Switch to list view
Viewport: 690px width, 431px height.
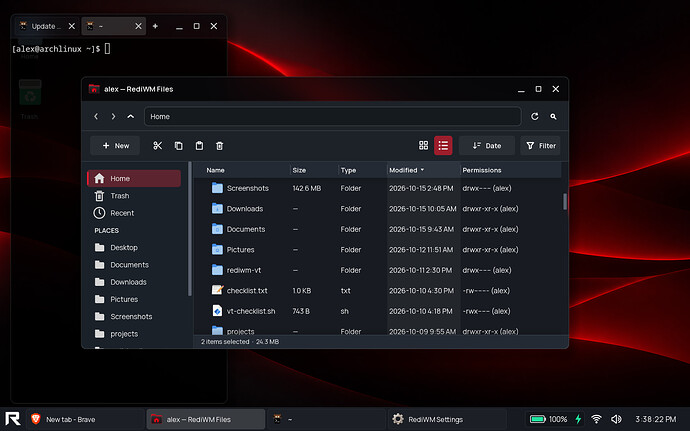443,146
